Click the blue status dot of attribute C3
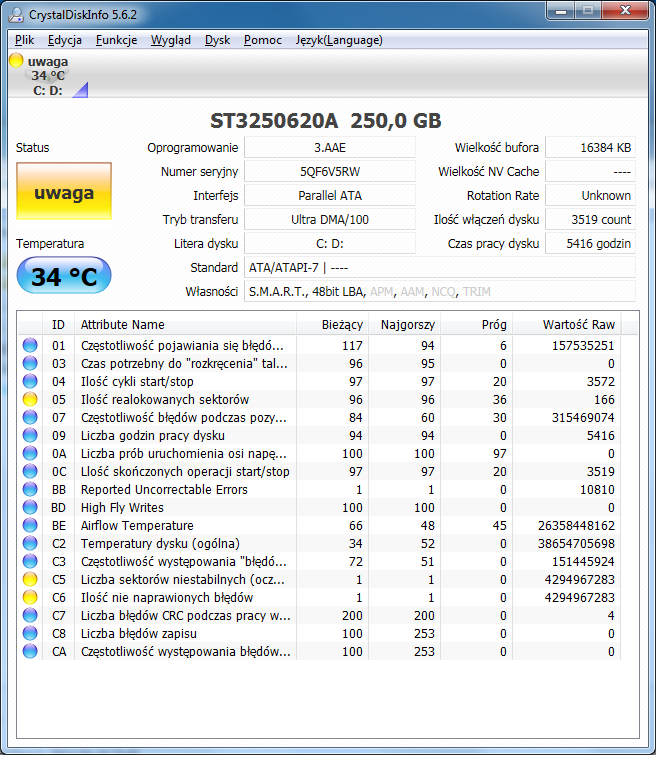The width and height of the screenshot is (656, 757). click(x=30, y=562)
